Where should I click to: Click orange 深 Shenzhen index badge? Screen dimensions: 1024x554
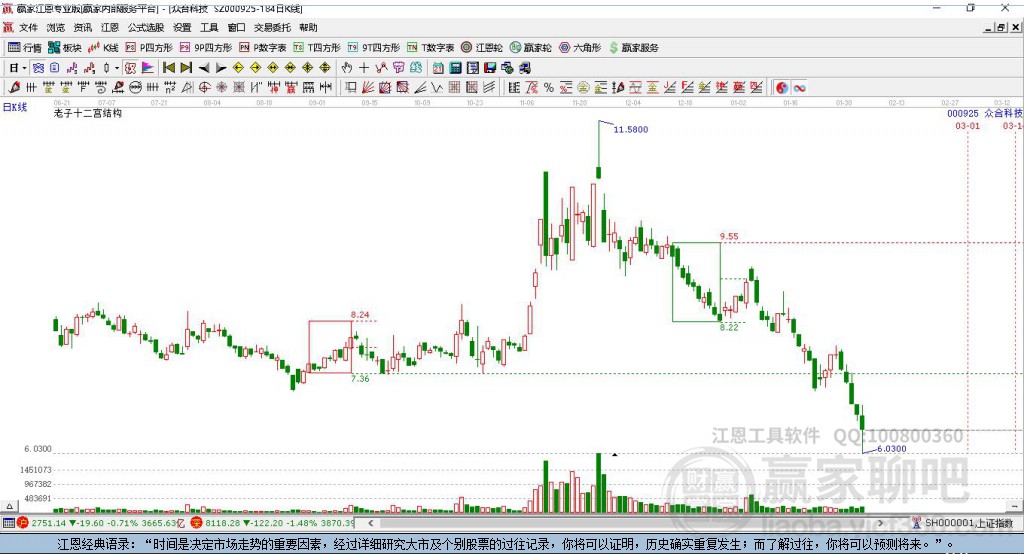click(x=197, y=523)
